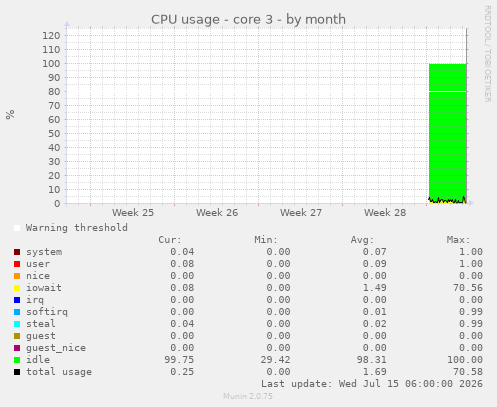Click the 'steal' legend label
Viewport: 497px width, 407px height.
pos(41,324)
